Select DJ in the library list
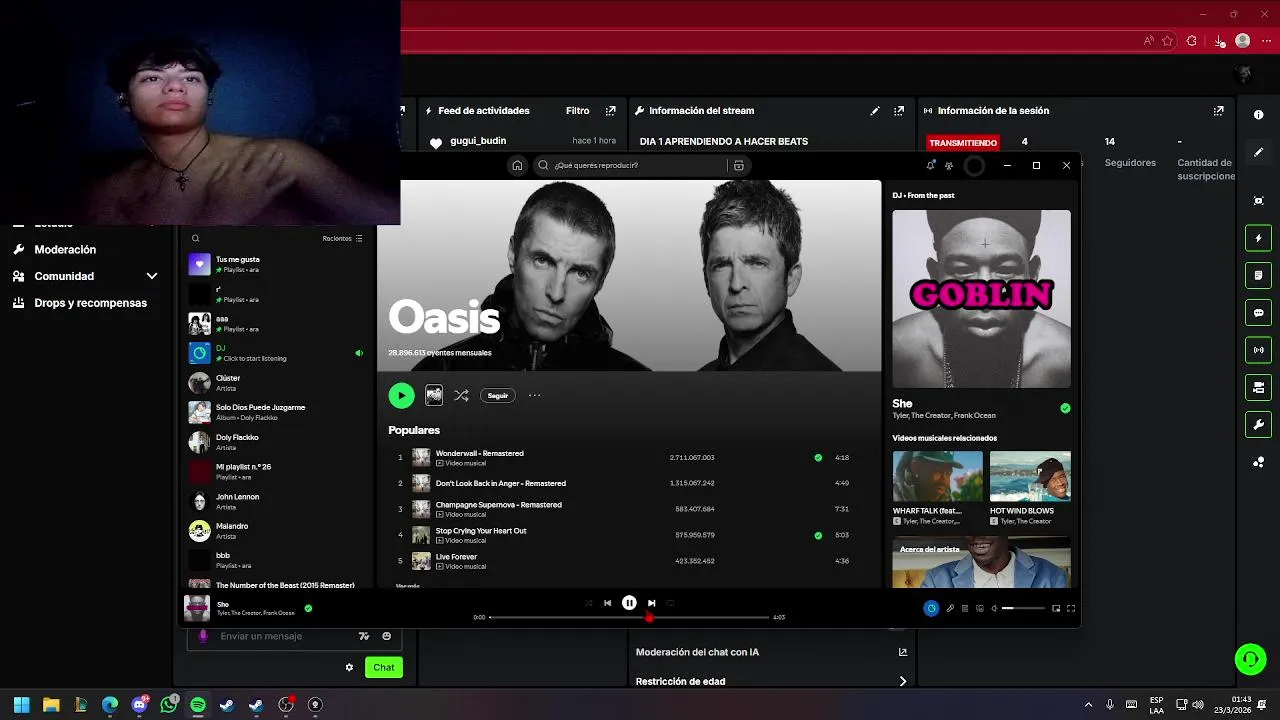 click(x=275, y=353)
